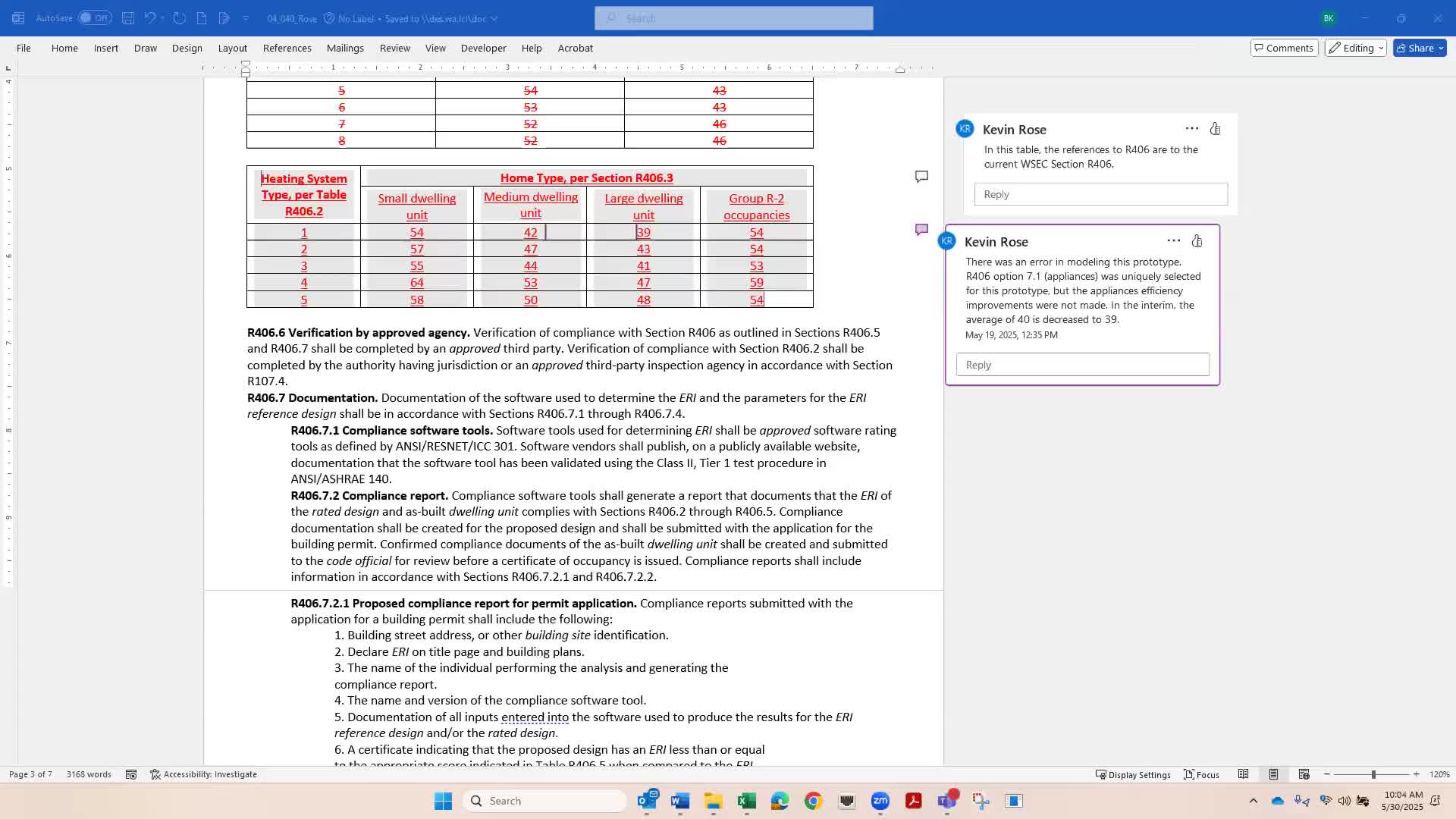Switch to the References ribbon tab
The image size is (1456, 819).
point(287,48)
